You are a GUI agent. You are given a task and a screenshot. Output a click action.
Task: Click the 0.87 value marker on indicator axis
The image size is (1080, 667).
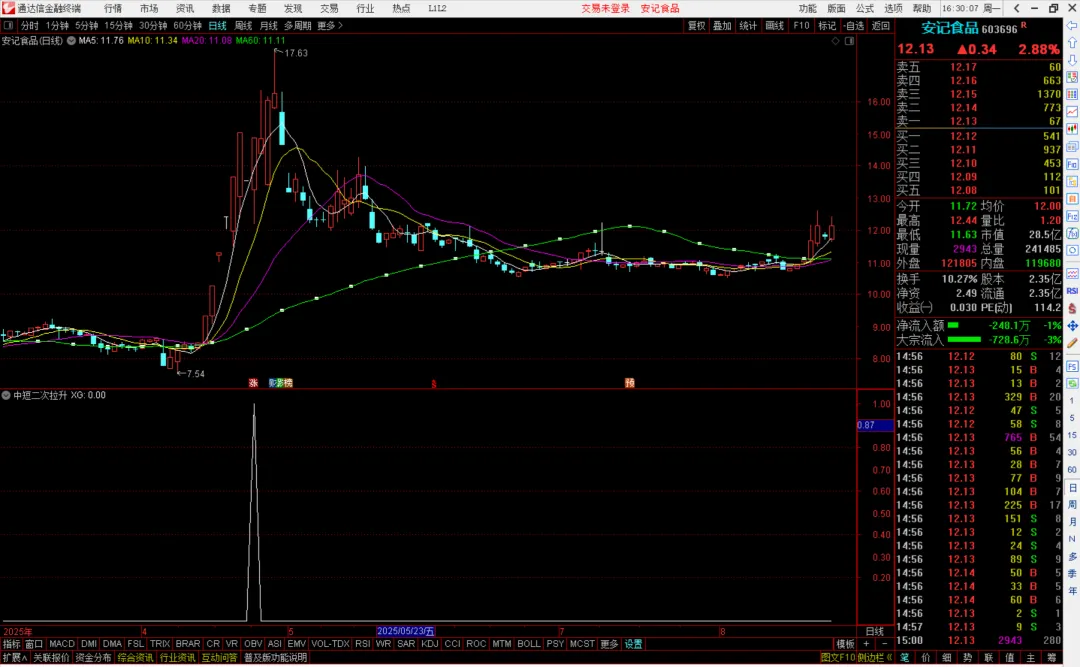[875, 425]
